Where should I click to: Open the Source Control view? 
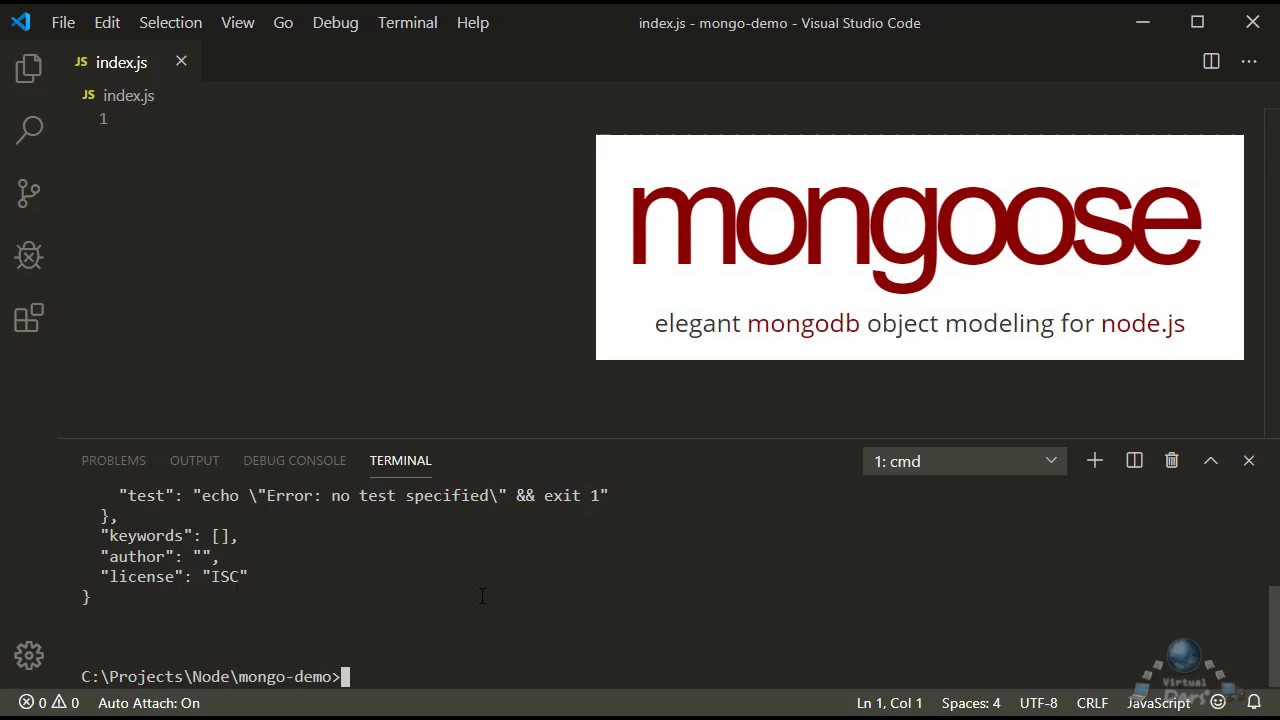(29, 193)
